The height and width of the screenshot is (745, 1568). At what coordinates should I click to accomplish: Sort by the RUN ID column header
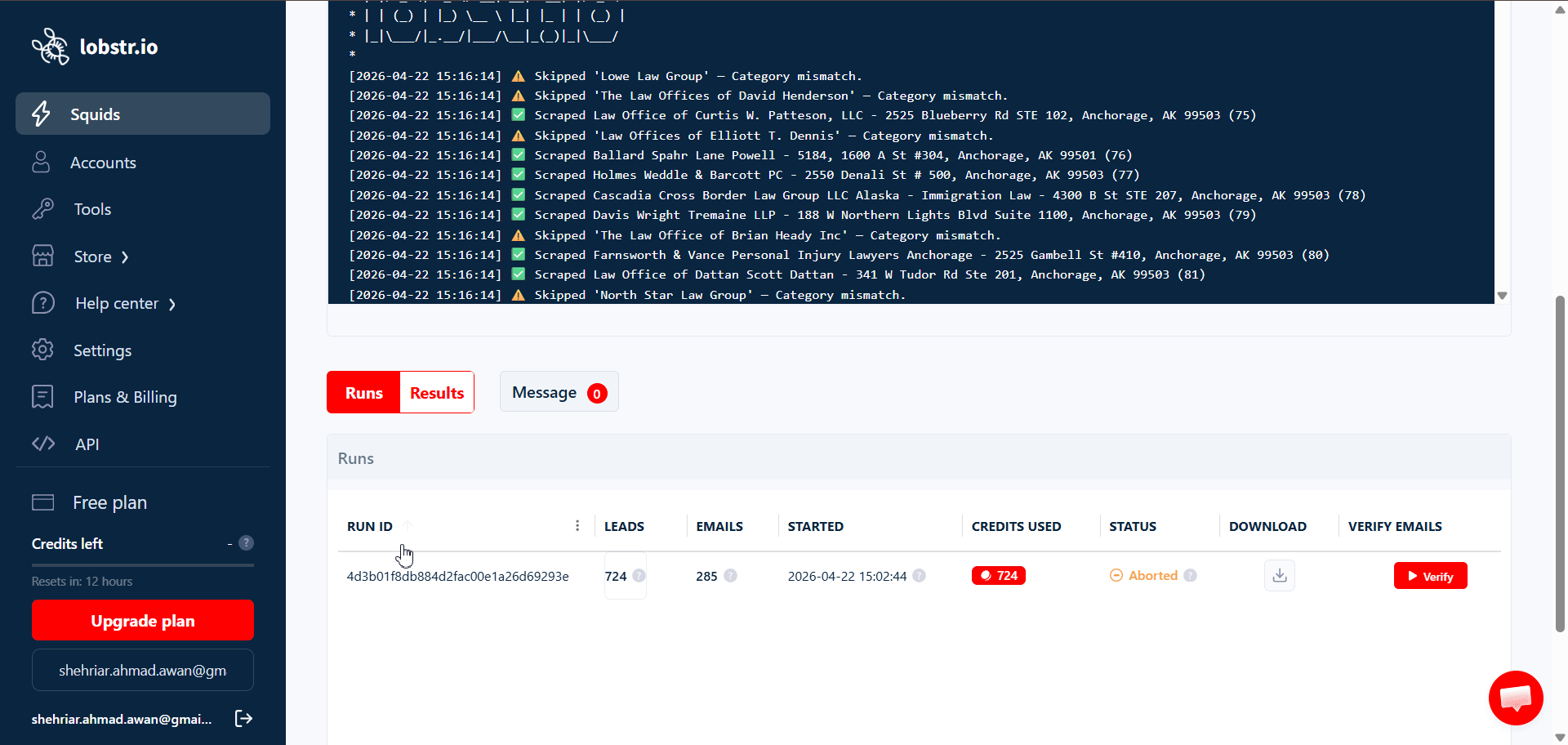tap(369, 526)
